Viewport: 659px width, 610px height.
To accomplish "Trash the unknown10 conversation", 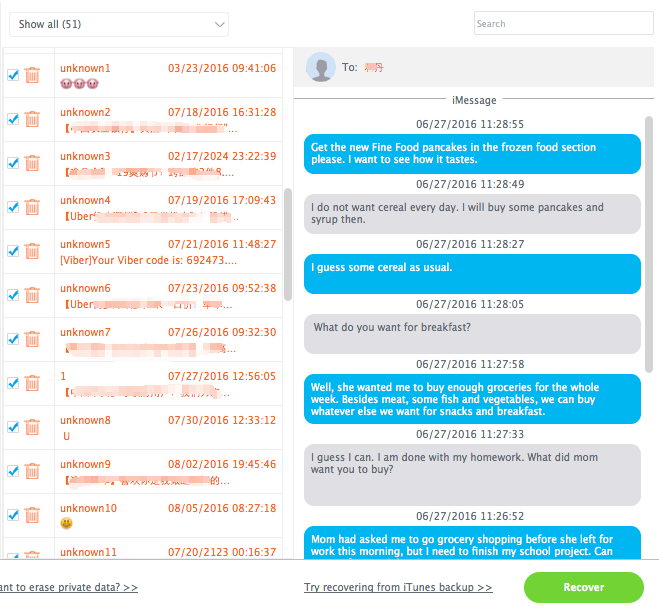I will [32, 515].
